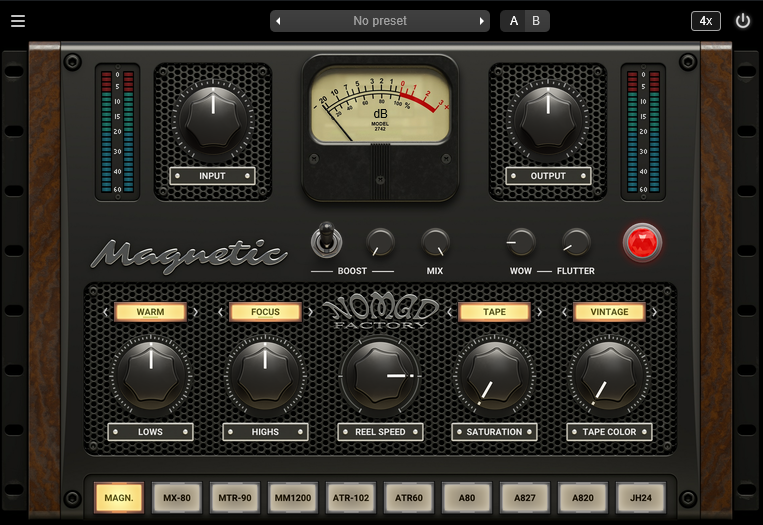Switch to state B
The height and width of the screenshot is (525, 763).
[x=536, y=21]
